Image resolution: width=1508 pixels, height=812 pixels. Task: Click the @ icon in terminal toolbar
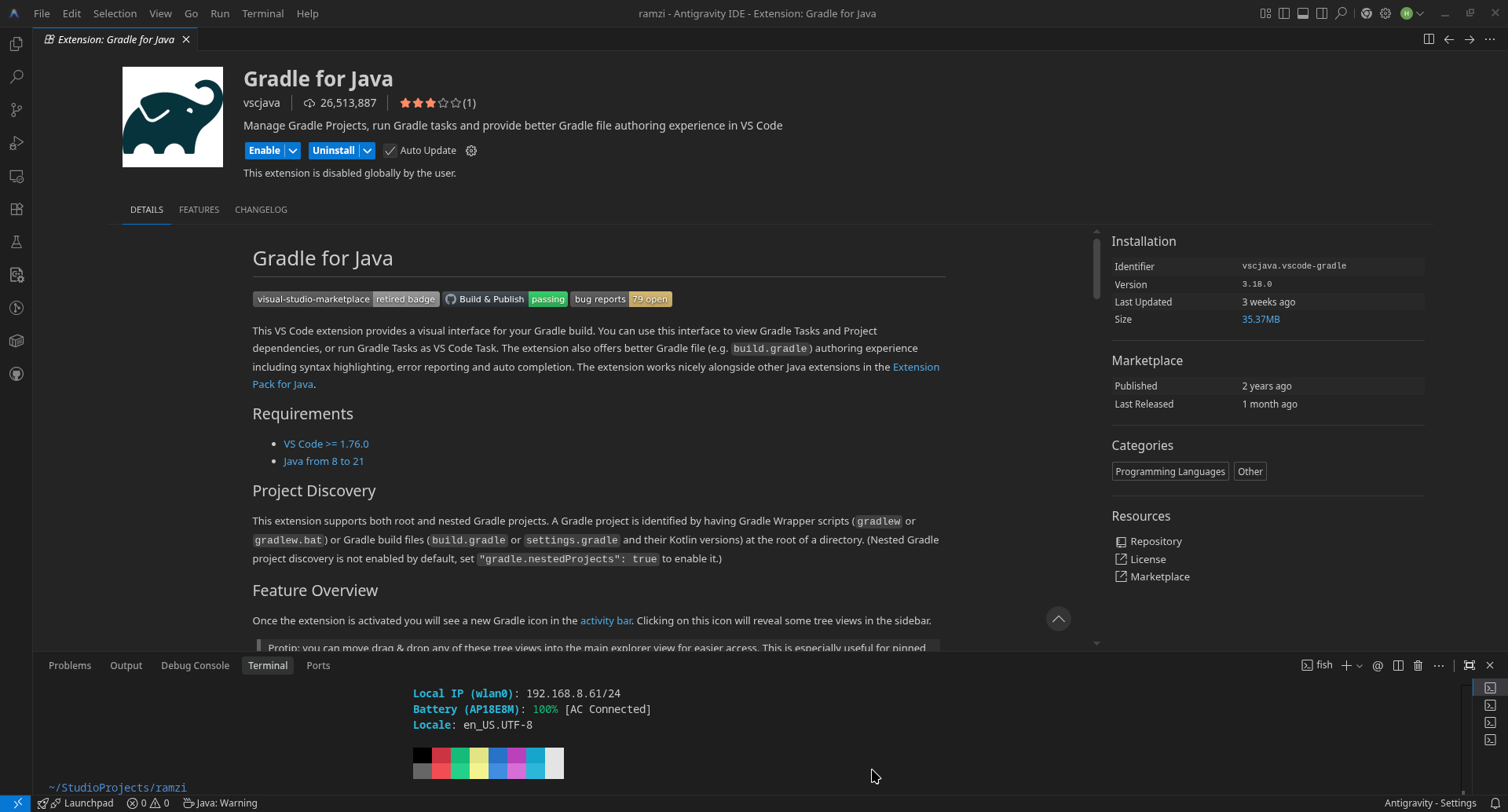point(1378,665)
